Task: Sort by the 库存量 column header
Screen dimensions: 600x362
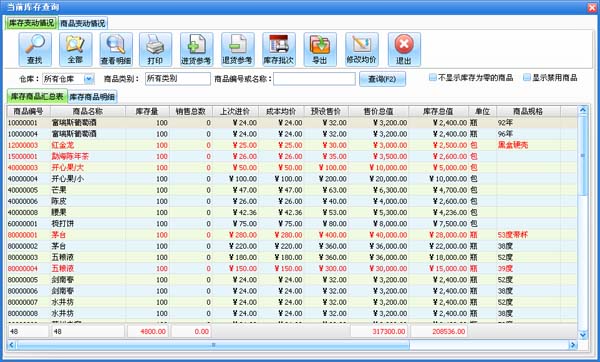Action: click(147, 111)
